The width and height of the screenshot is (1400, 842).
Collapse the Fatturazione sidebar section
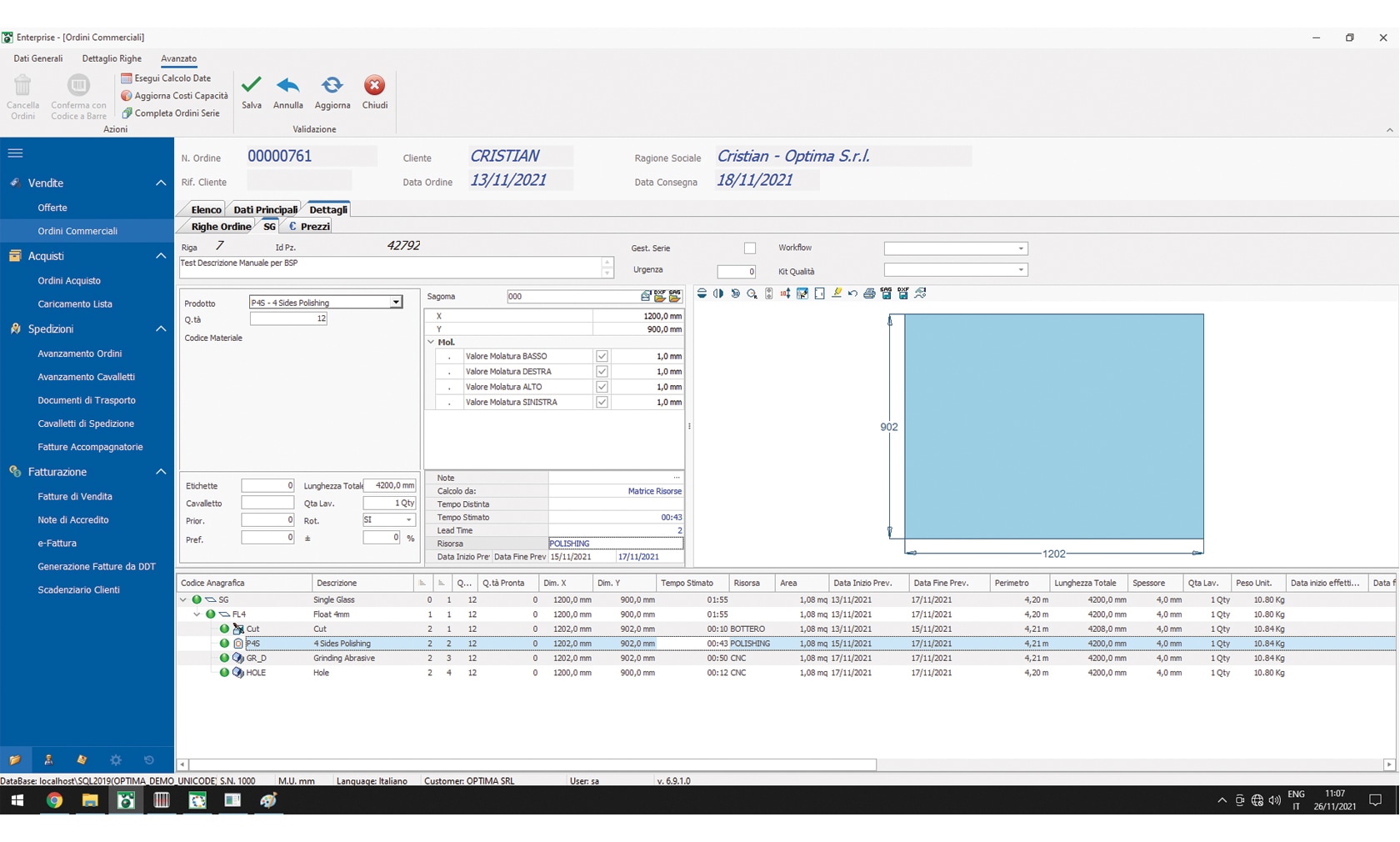coord(161,472)
